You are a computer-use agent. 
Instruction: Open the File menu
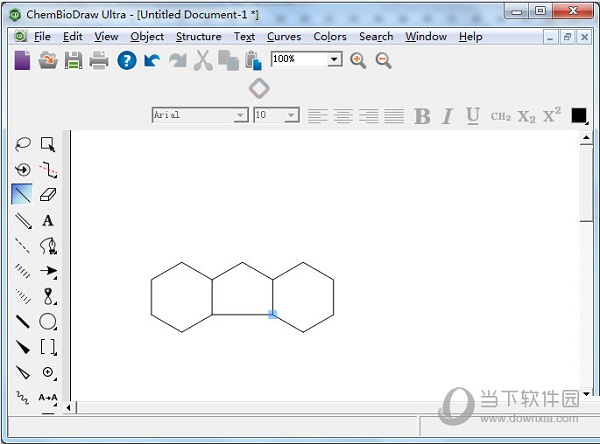[42, 36]
